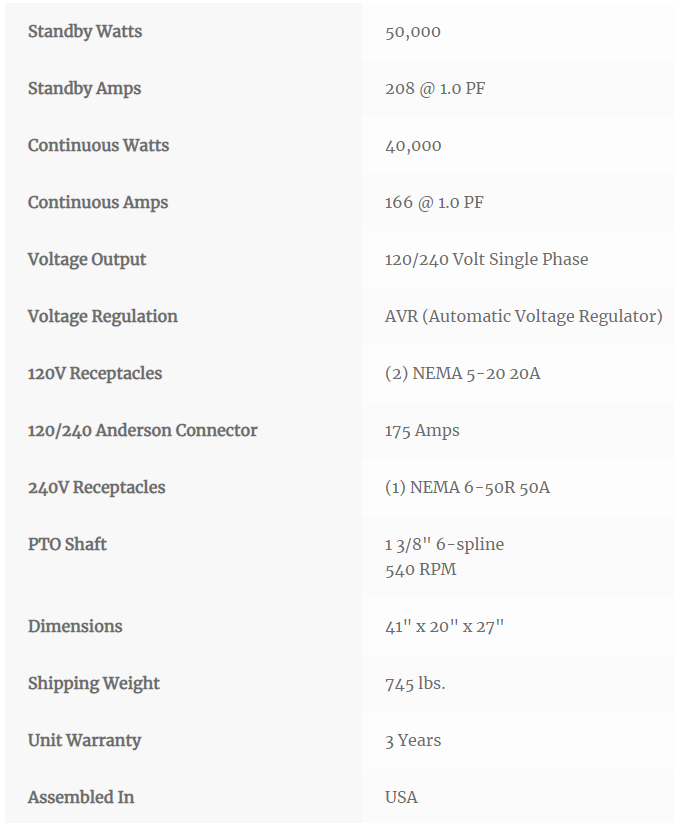Select the 40,000 continuous watts value
675x823 pixels.
(413, 146)
